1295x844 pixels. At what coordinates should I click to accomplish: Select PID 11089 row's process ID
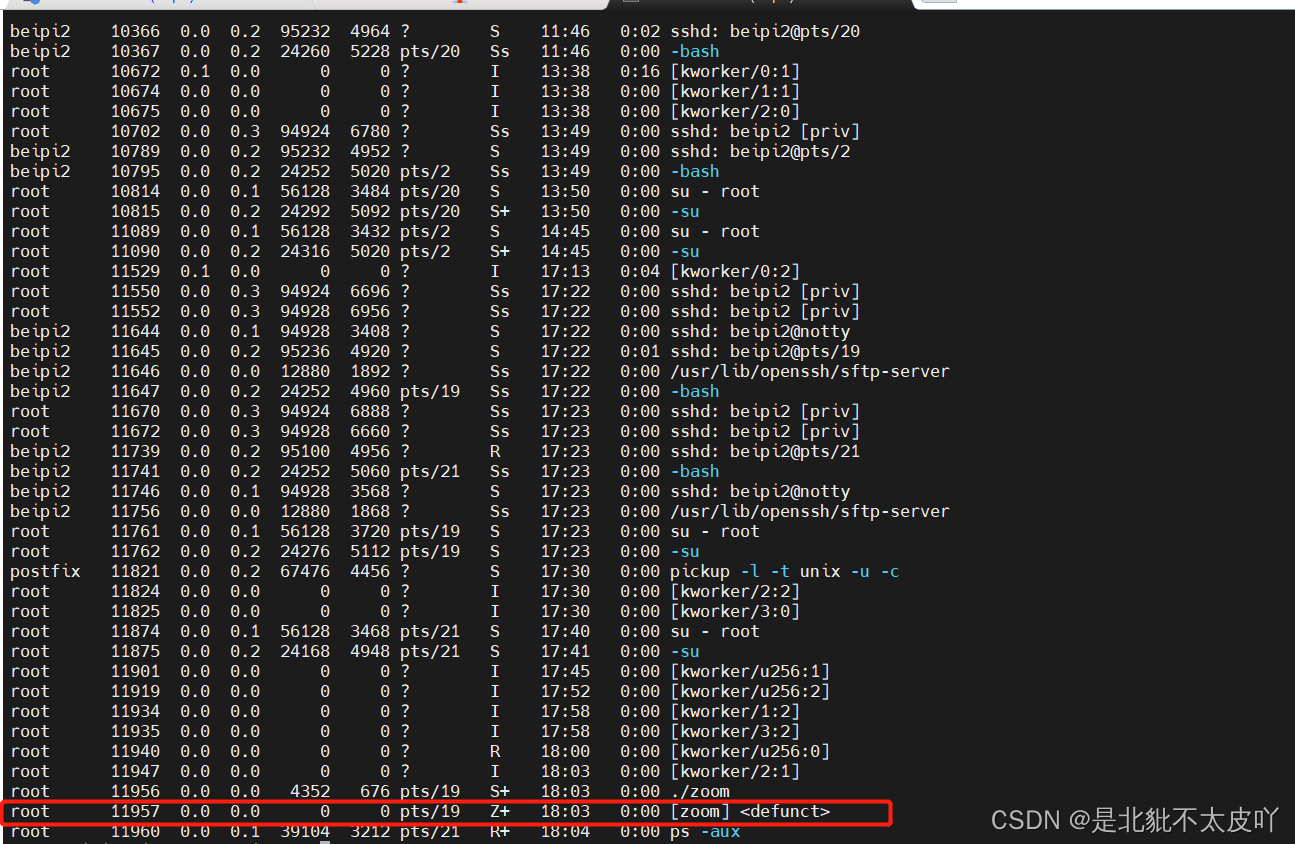pos(135,231)
